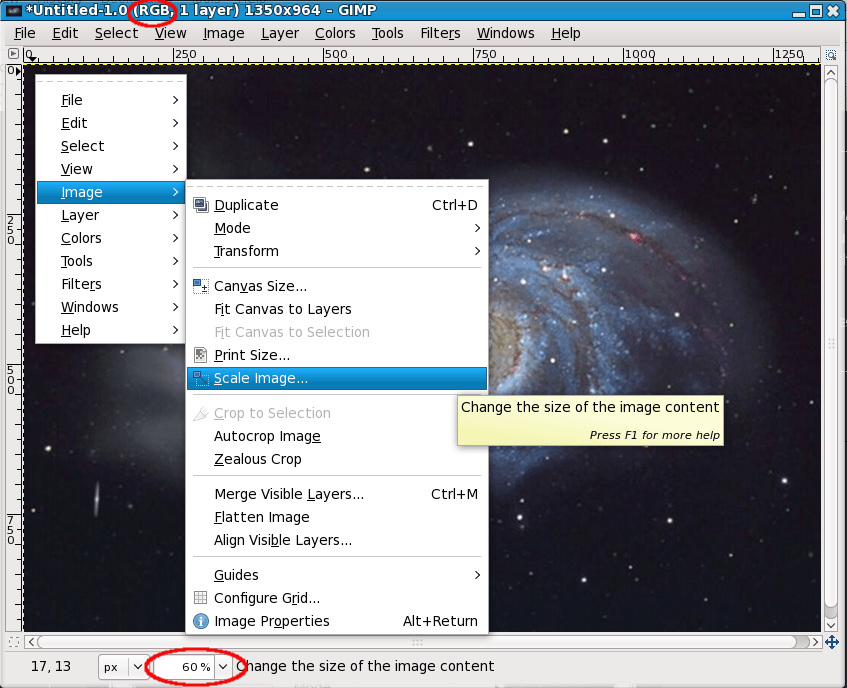This screenshot has height=688, width=847.
Task: Open the px unit dropdown in the status bar
Action: [x=135, y=666]
